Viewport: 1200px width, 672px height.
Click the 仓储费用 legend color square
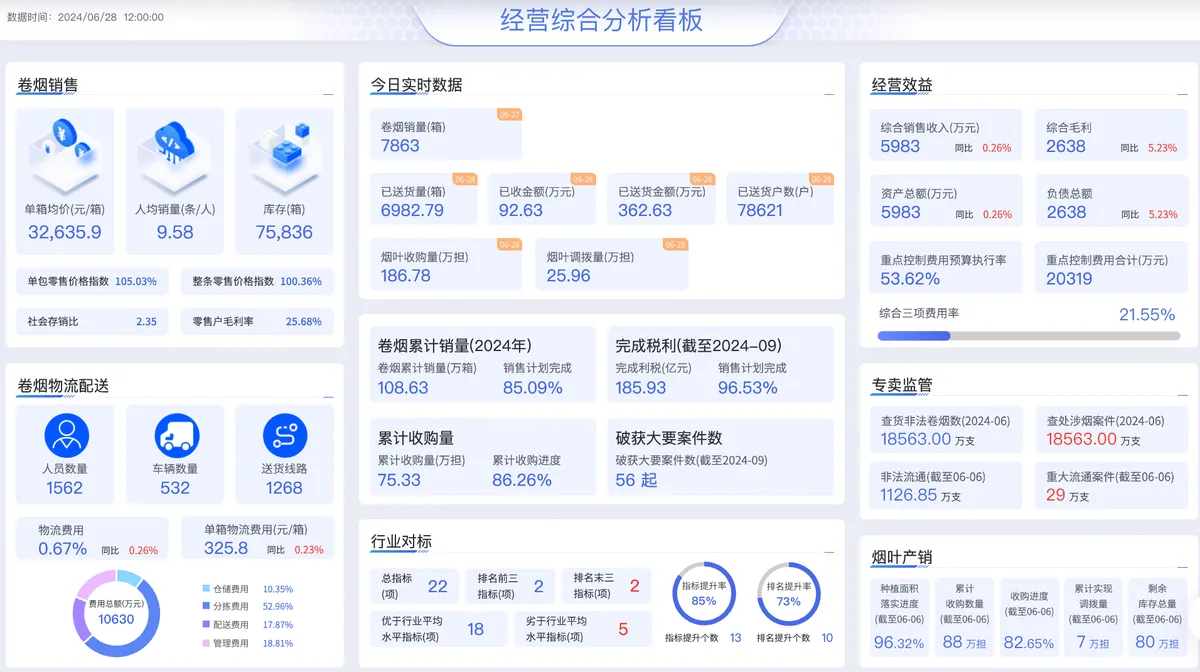(206, 589)
